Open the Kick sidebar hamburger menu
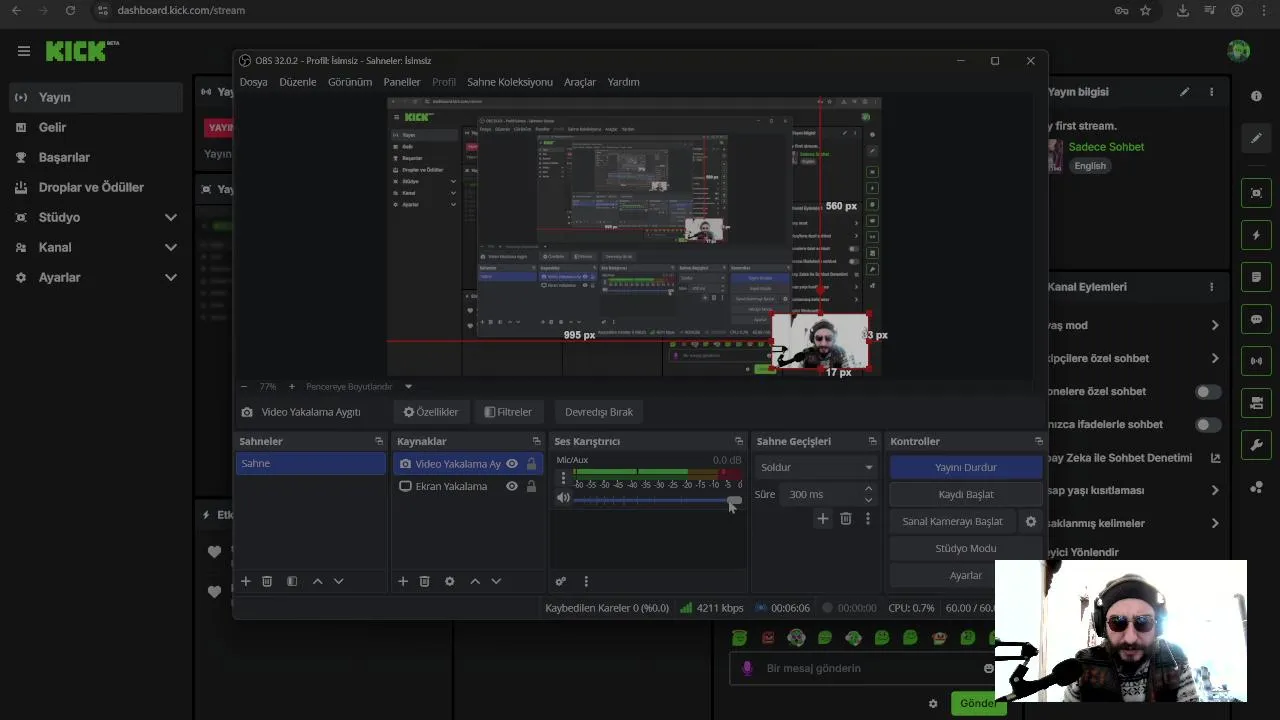Screen dimensions: 1280x720 tap(24, 51)
